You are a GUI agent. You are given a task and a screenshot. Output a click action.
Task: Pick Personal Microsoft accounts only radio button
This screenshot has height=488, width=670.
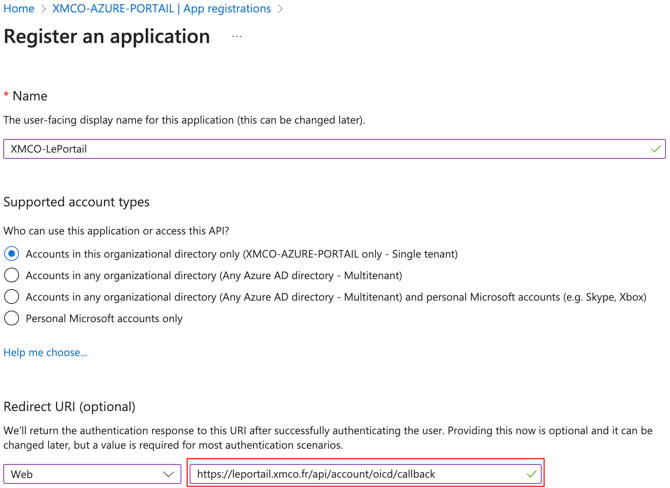(x=12, y=318)
